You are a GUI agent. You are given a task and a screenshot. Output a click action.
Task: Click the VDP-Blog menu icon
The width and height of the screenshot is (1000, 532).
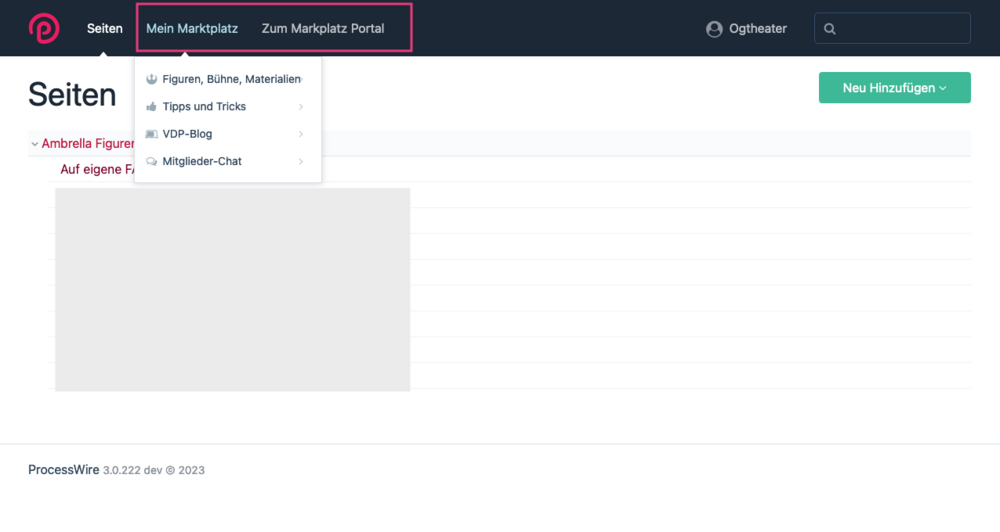point(152,134)
